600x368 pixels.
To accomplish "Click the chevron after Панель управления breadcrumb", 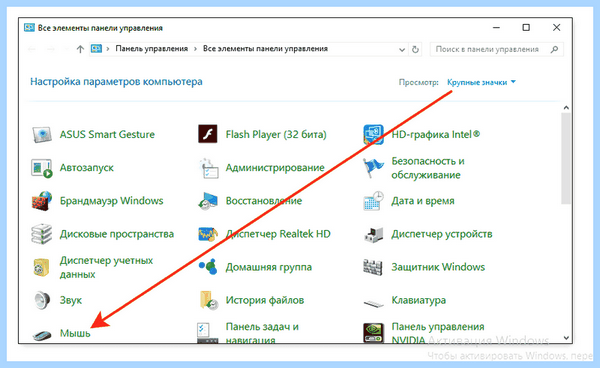I will 196,49.
